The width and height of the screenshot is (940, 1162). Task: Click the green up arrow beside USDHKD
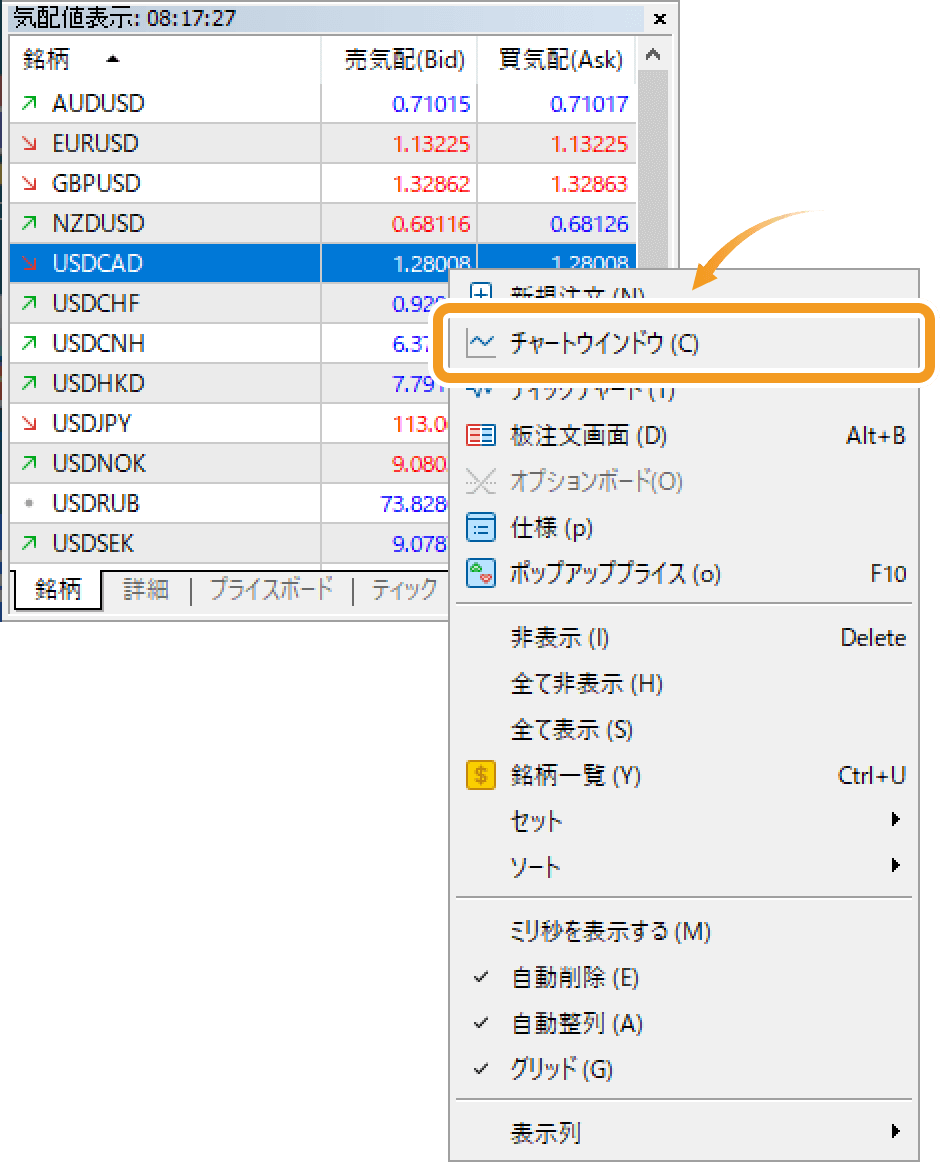(x=30, y=383)
